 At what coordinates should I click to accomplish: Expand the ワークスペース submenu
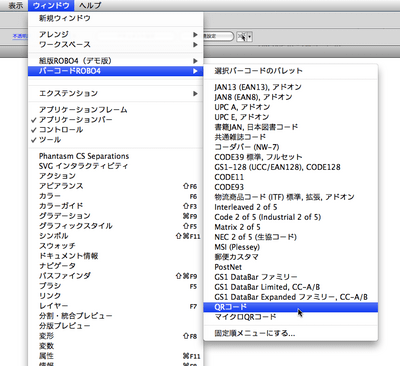click(x=115, y=44)
